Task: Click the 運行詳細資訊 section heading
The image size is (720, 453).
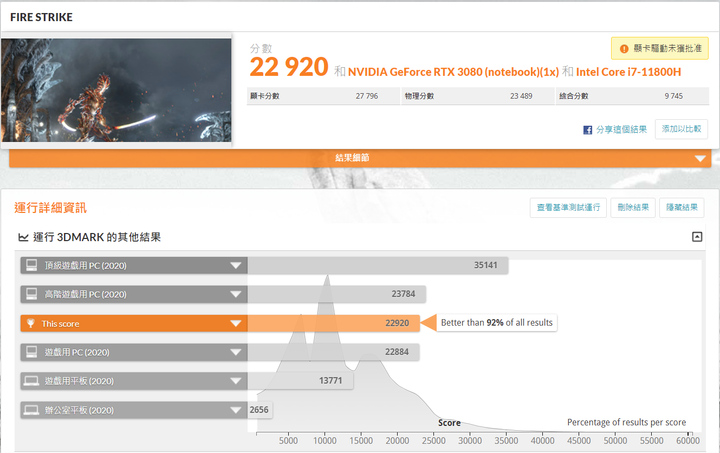Action: tap(50, 208)
